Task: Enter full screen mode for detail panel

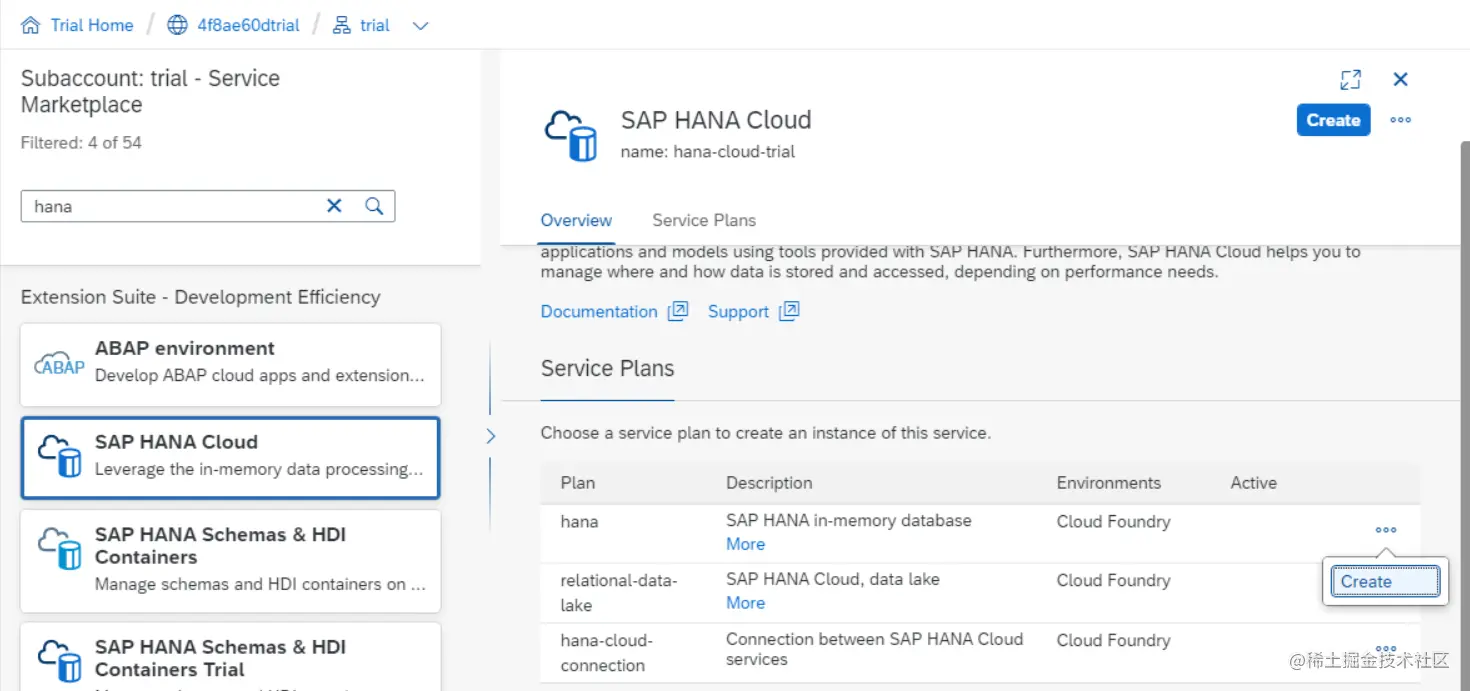Action: (x=1351, y=80)
